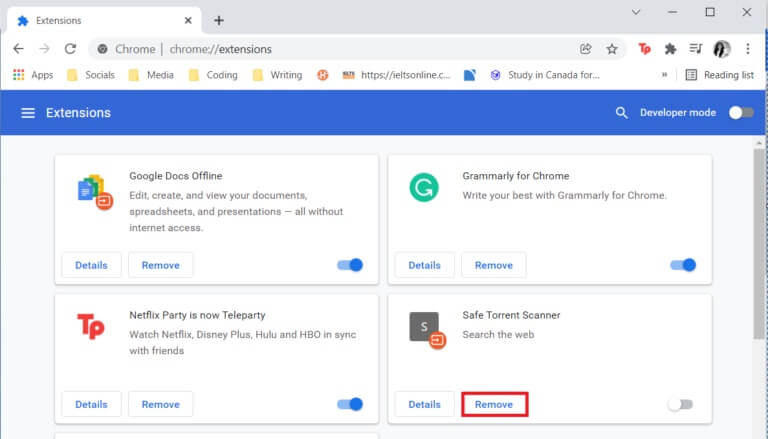Turn on Developer mode

(x=741, y=113)
